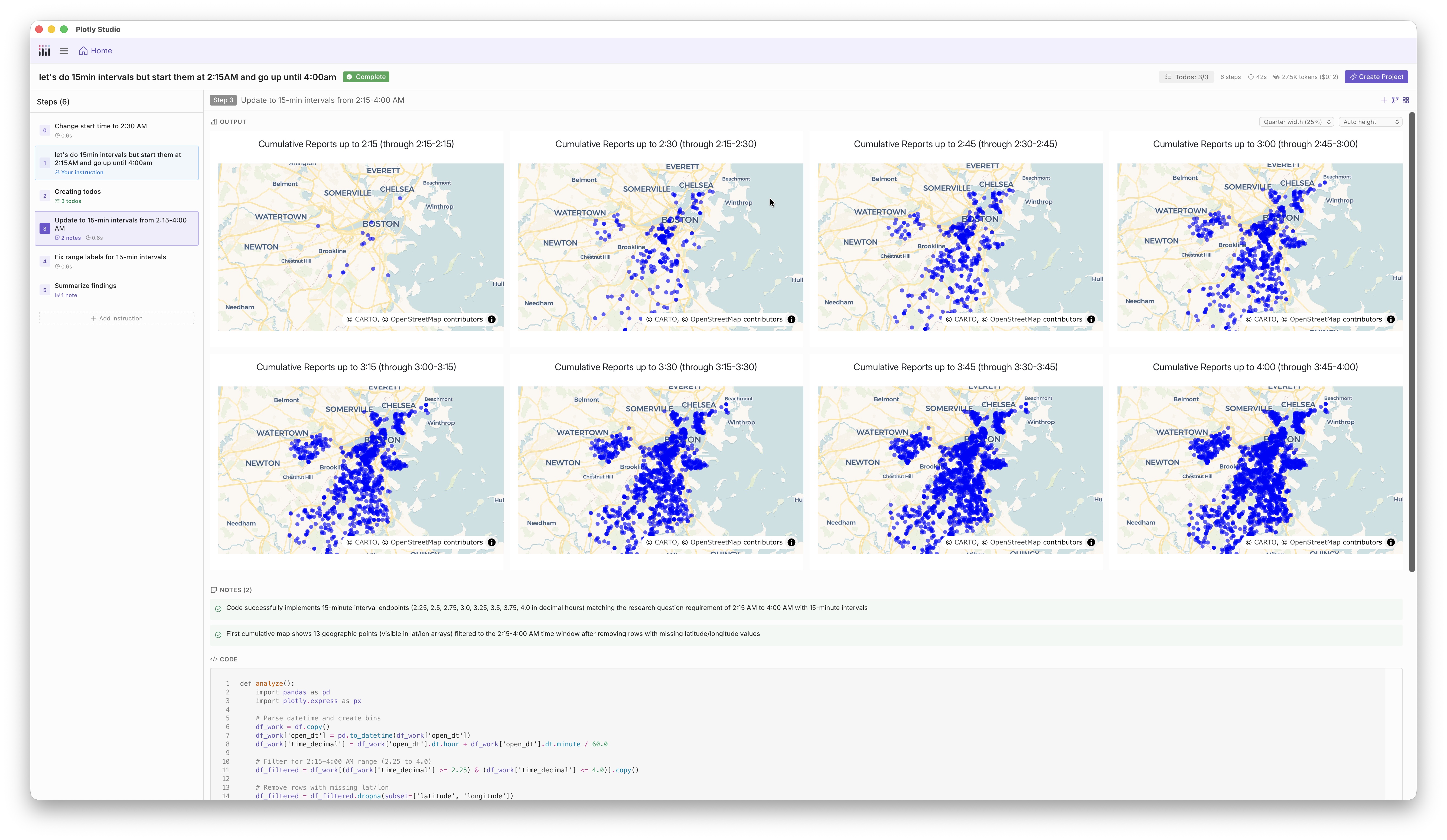Click check icon on the second note

(218, 635)
